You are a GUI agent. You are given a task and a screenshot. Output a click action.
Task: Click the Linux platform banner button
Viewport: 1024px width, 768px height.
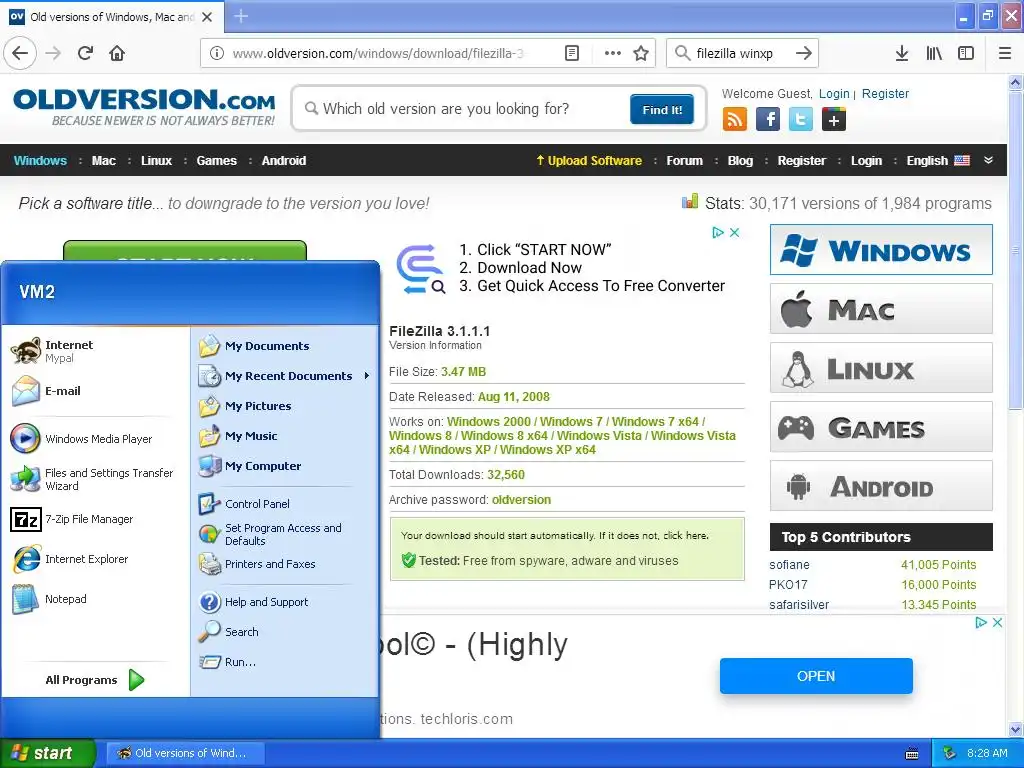coord(881,368)
